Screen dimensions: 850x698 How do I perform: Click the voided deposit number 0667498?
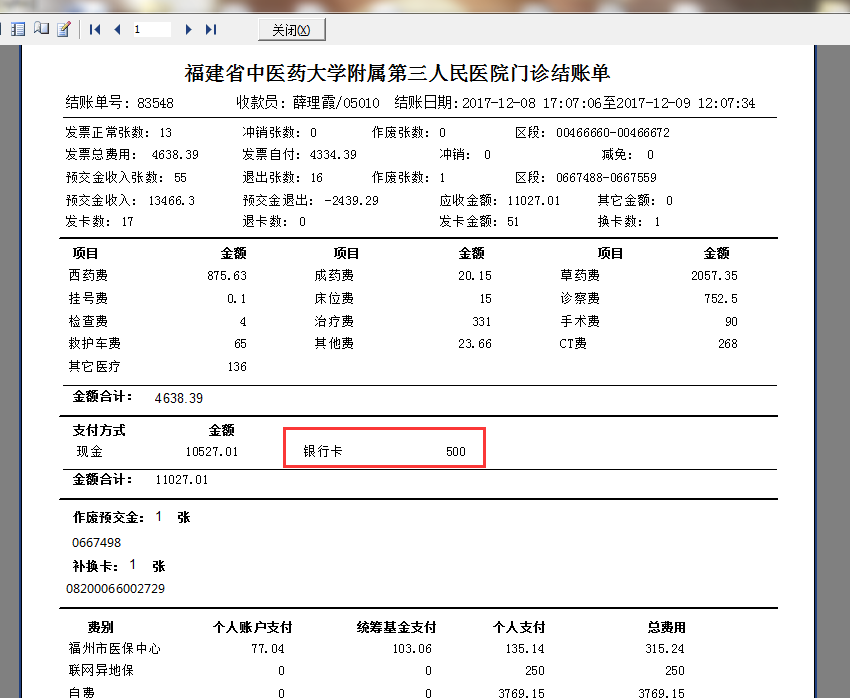96,543
